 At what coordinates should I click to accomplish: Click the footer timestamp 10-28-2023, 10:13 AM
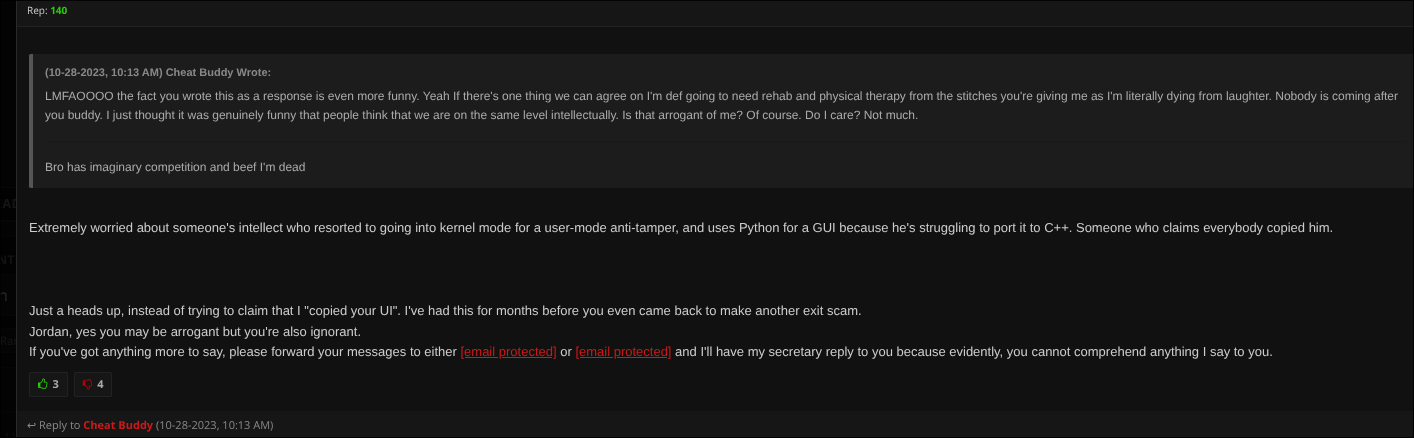pos(214,425)
